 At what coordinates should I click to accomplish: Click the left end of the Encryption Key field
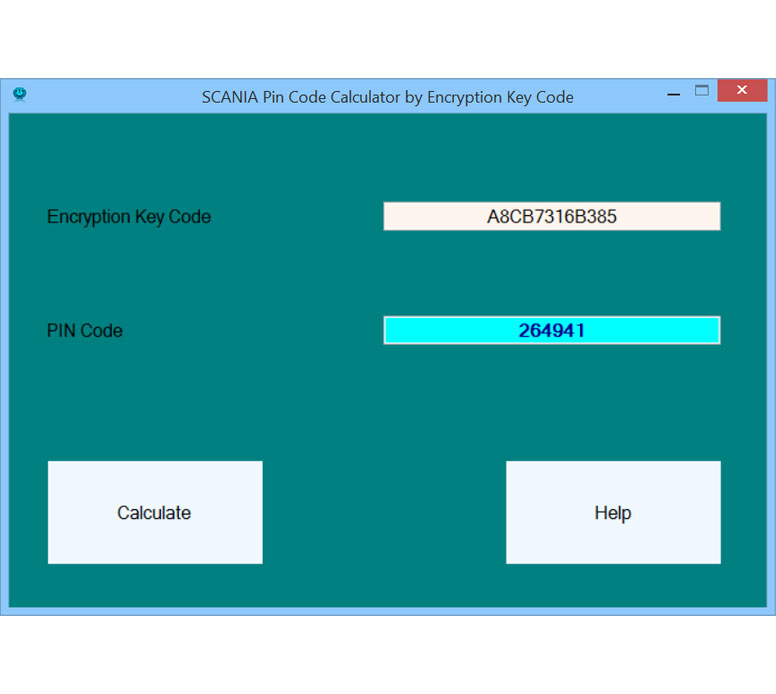click(x=395, y=216)
